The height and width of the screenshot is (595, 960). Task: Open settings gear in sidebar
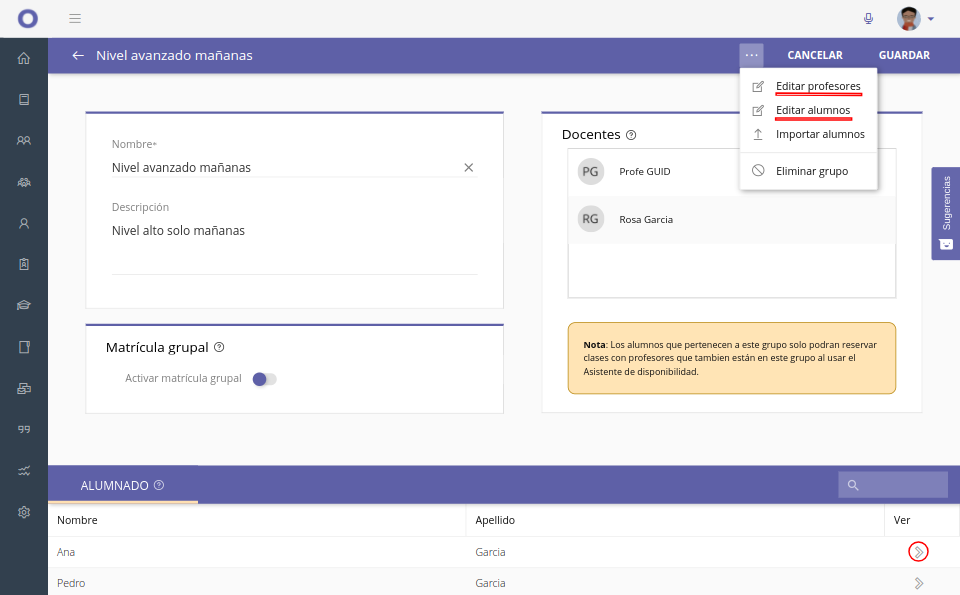tap(24, 512)
